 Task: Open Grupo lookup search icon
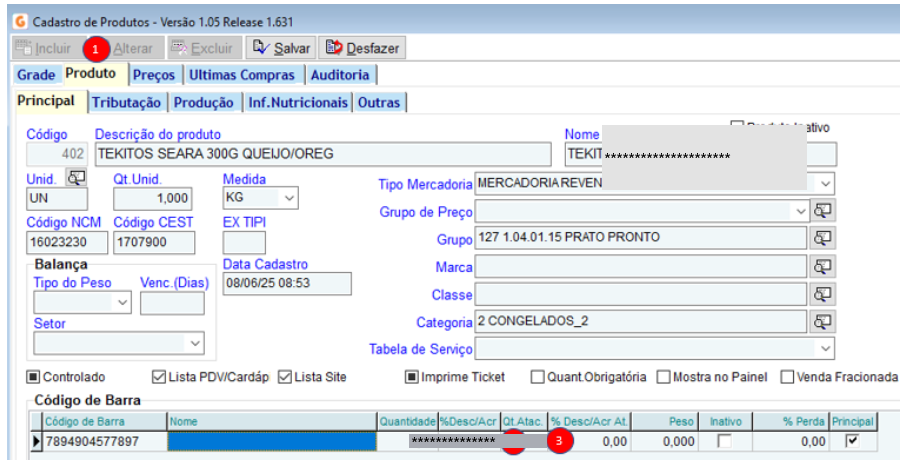[x=823, y=238]
